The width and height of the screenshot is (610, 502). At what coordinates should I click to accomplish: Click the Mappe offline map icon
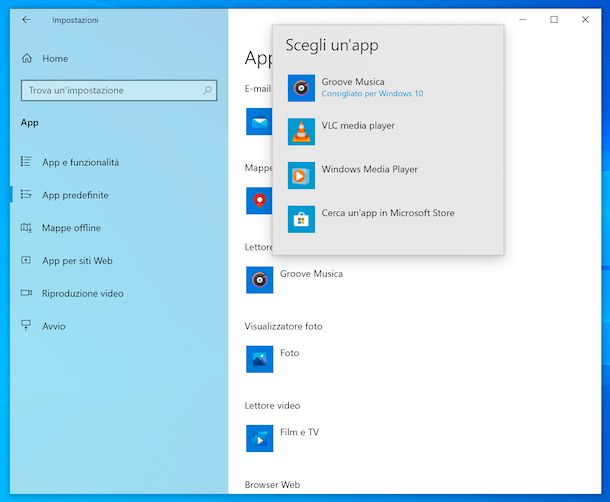[26, 227]
